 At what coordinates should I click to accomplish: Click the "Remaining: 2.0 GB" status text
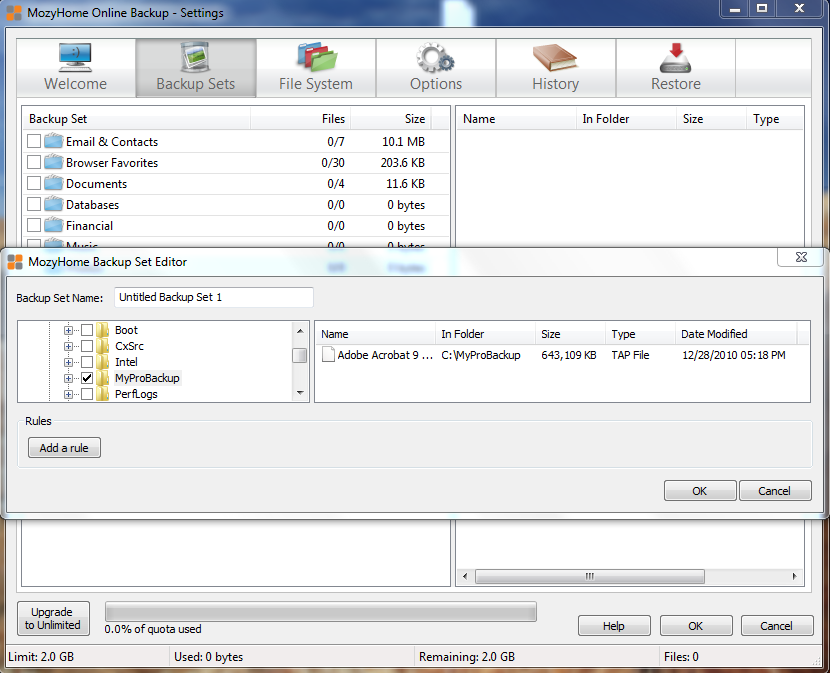[x=466, y=657]
